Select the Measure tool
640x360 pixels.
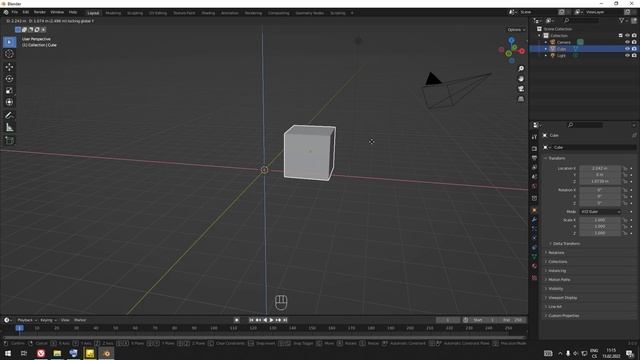(9, 128)
